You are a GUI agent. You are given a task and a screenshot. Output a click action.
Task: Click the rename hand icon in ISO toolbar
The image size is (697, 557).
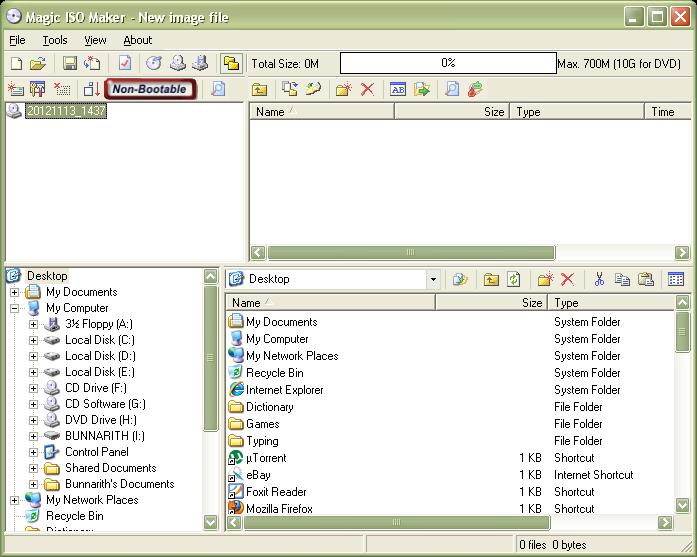[313, 89]
